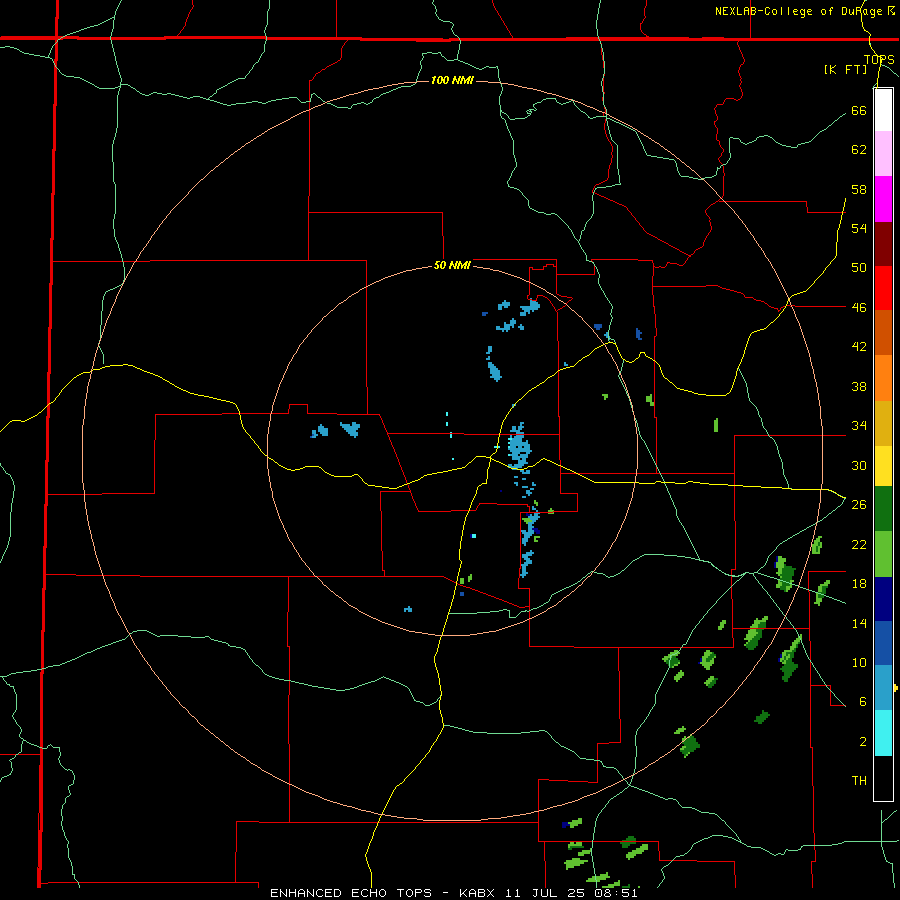Click the gold legend swatch
This screenshot has width=900, height=900.
[883, 423]
